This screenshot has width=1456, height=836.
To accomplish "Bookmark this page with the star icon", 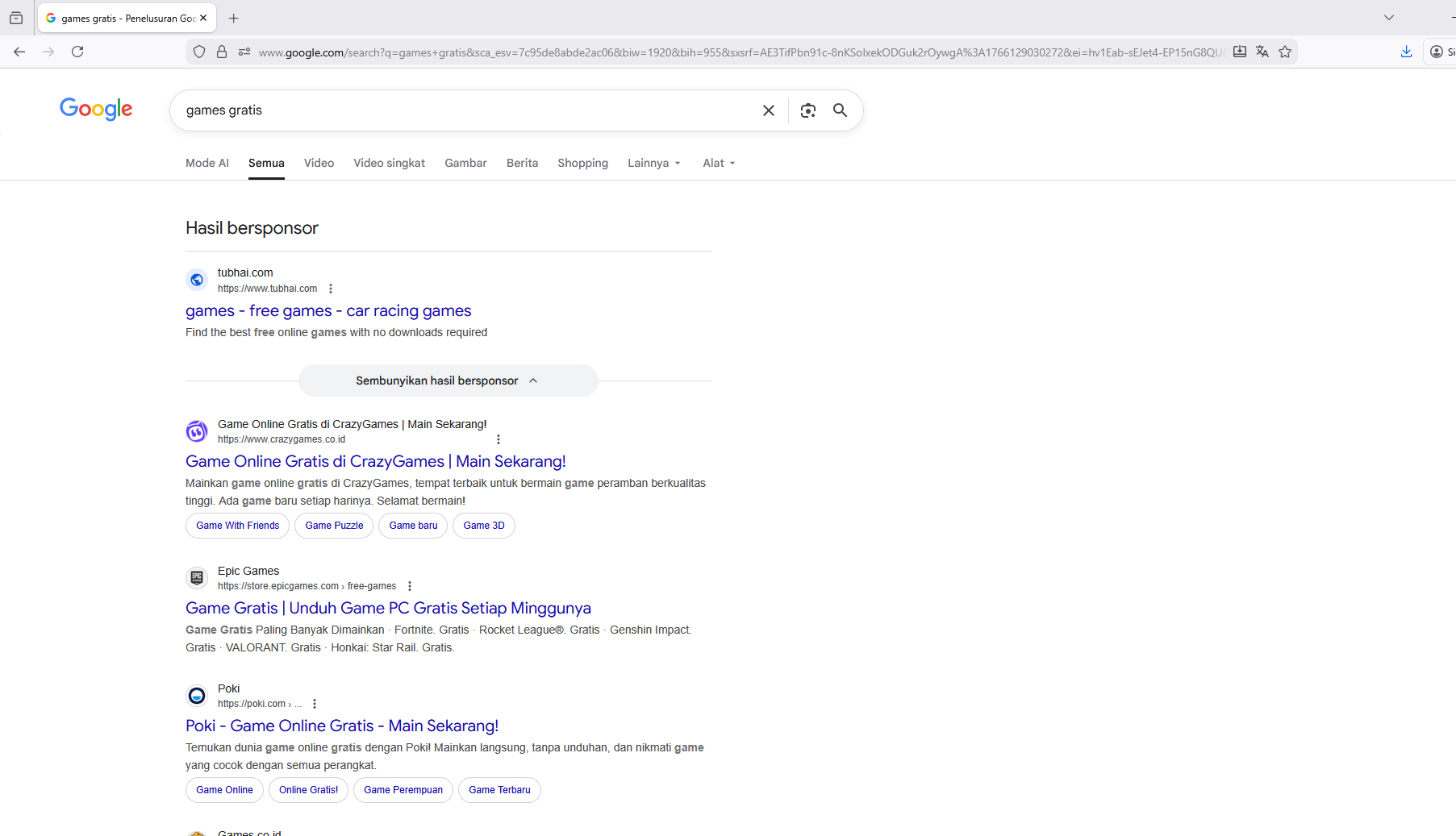I will click(x=1285, y=52).
